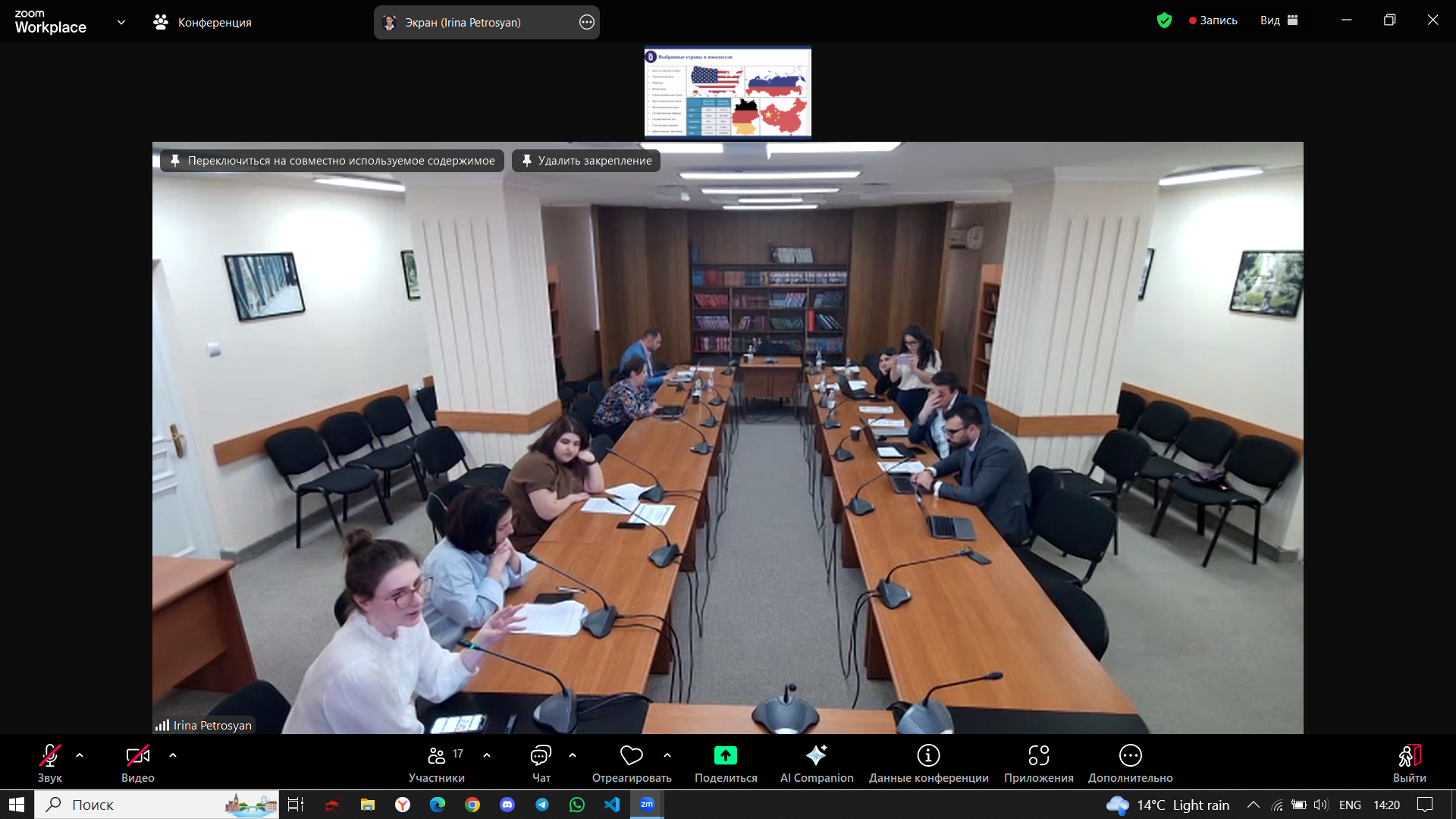This screenshot has height=819, width=1456.
Task: Click green encryption shield icon
Action: point(1164,20)
